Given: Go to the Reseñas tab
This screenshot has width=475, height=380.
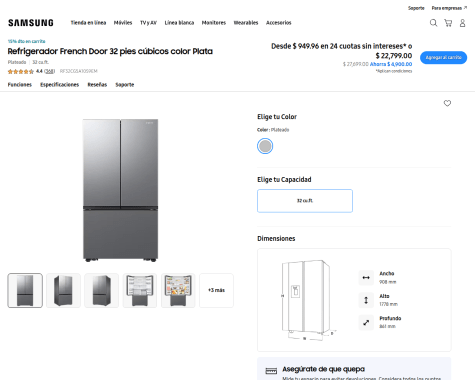Looking at the screenshot, I should [x=97, y=85].
